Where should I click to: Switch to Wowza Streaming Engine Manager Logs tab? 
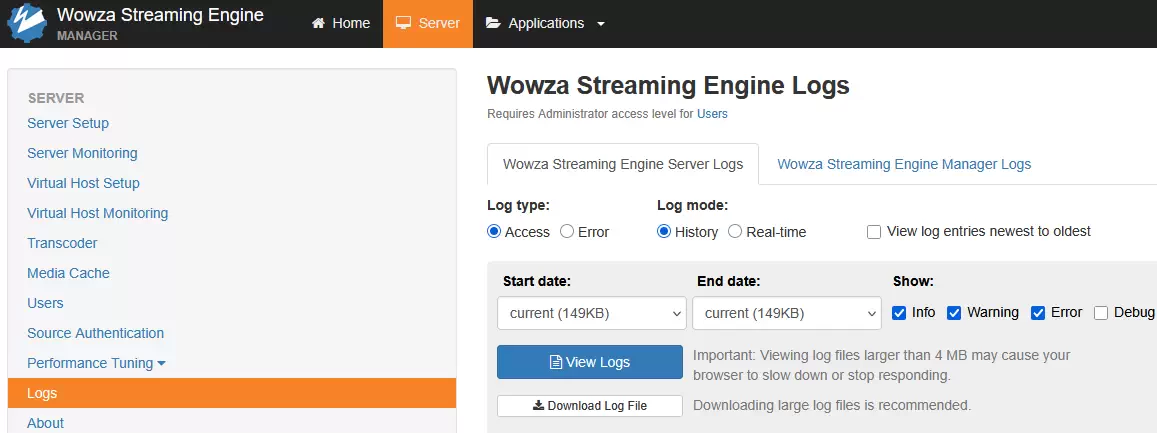pyautogui.click(x=904, y=164)
